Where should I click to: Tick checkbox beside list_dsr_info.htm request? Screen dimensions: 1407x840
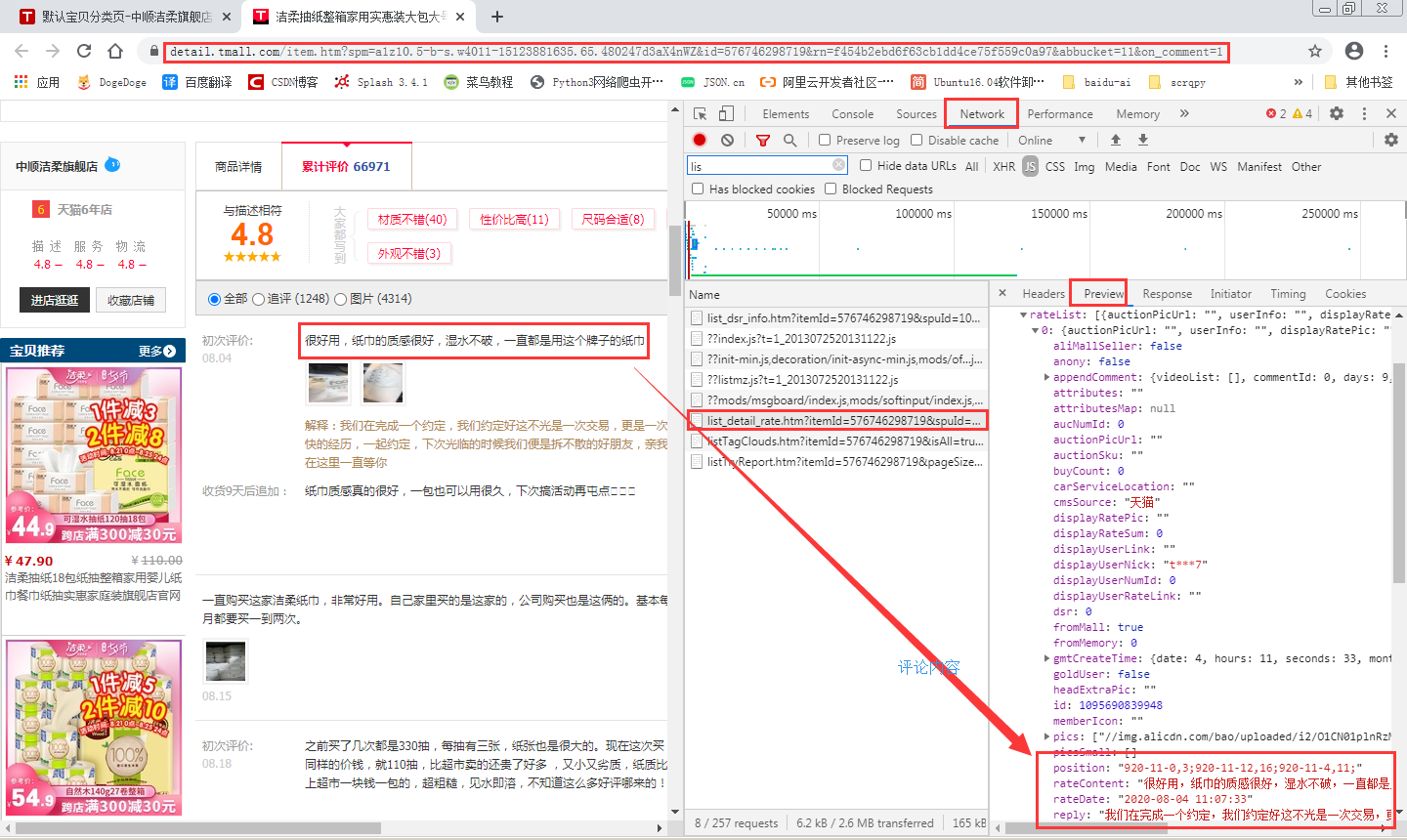click(x=697, y=317)
